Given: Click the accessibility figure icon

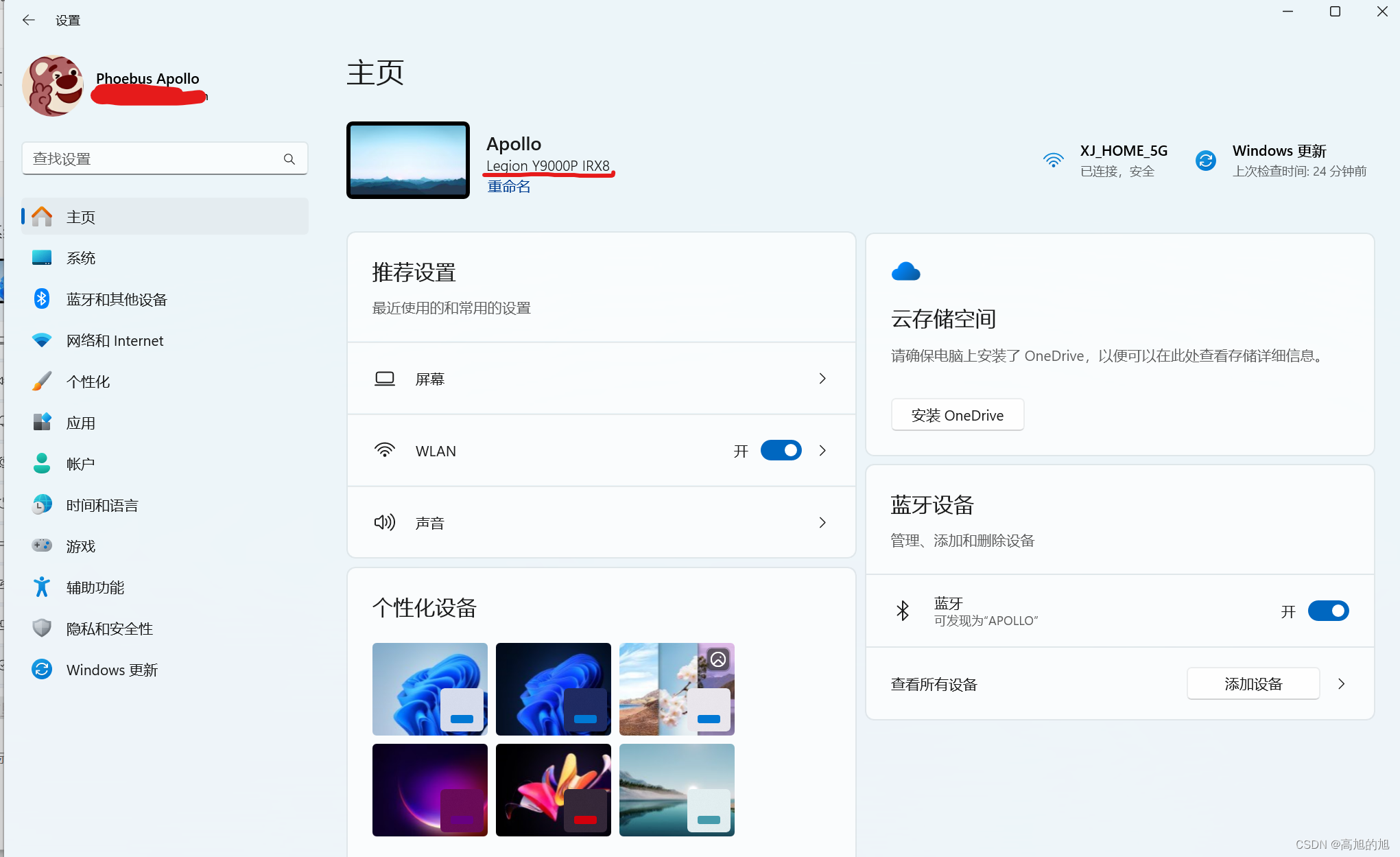Looking at the screenshot, I should coord(42,587).
